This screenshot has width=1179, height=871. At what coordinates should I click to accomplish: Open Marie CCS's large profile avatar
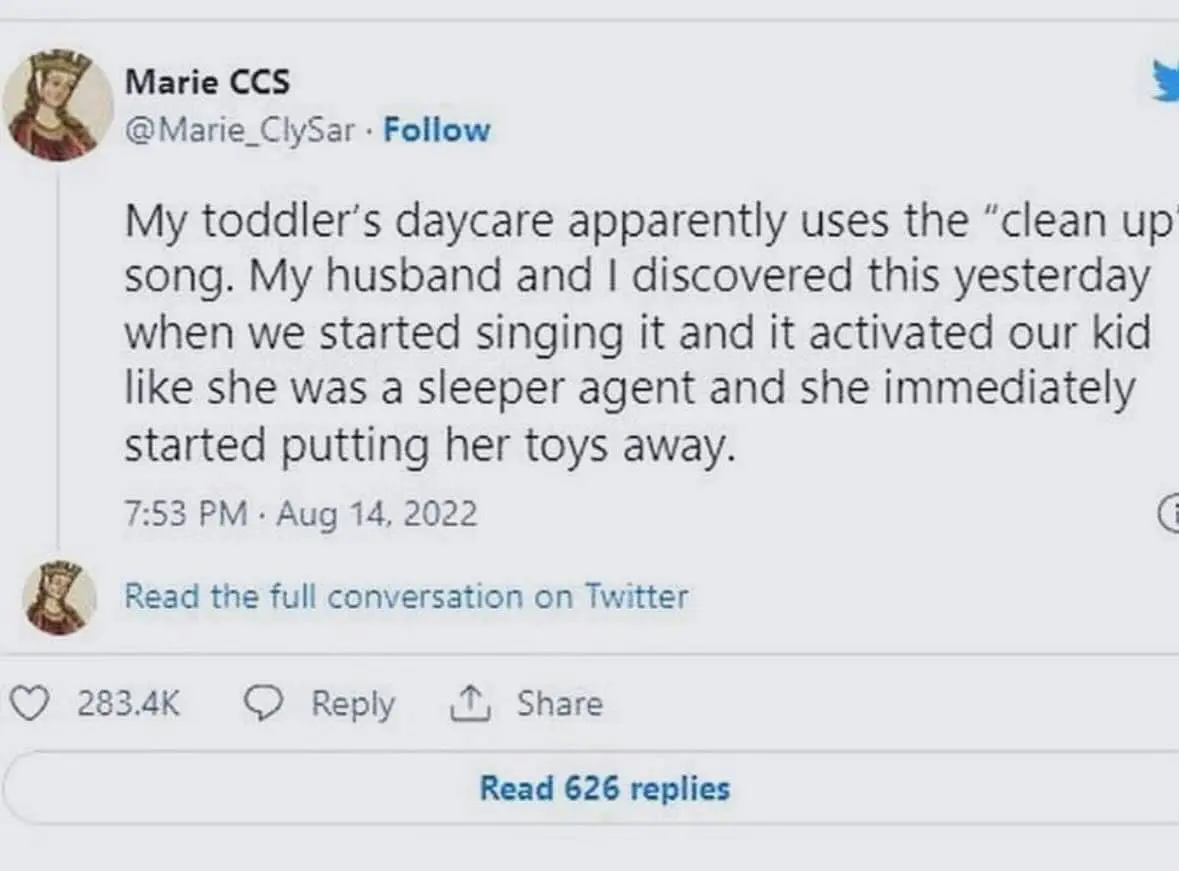(57, 104)
